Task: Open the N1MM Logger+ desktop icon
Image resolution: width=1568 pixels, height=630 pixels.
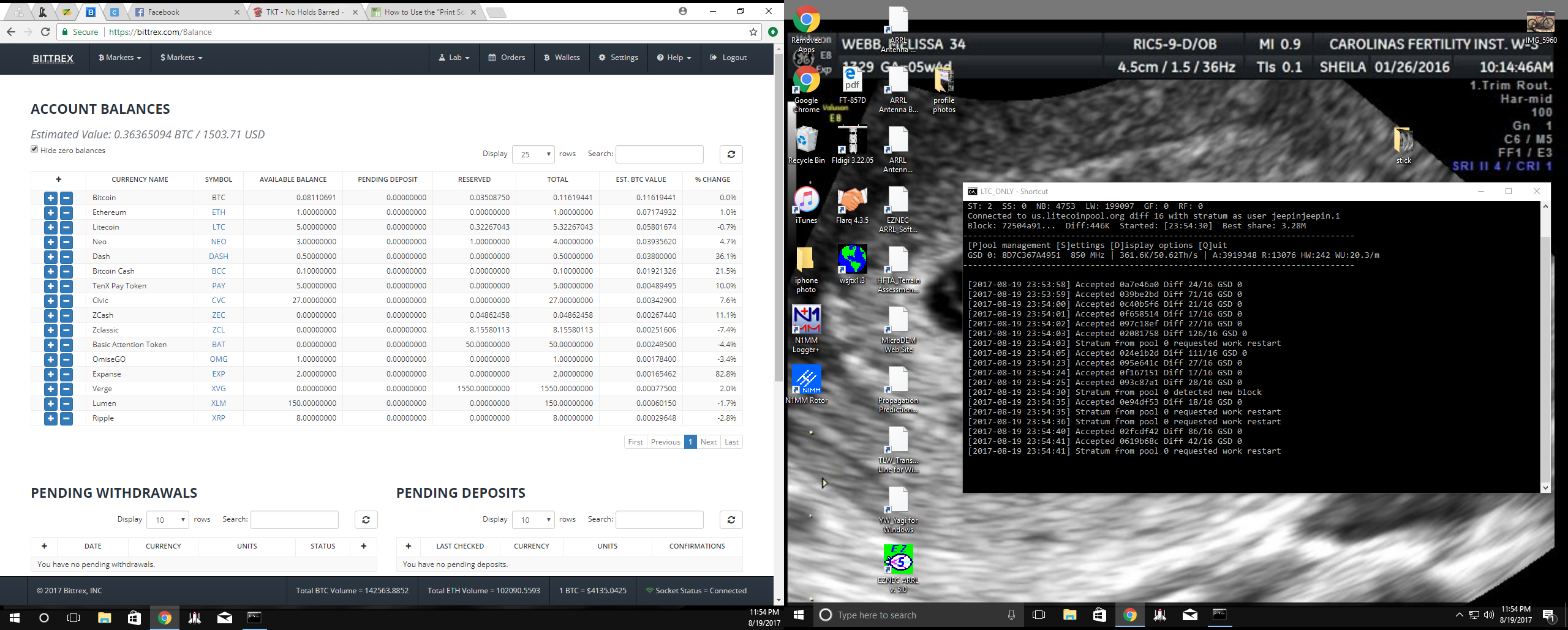Action: [x=806, y=330]
